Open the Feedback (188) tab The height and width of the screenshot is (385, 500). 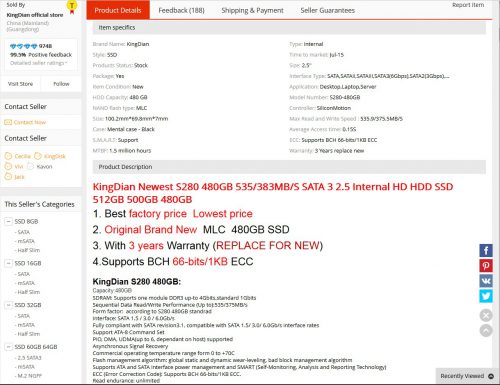pyautogui.click(x=181, y=10)
